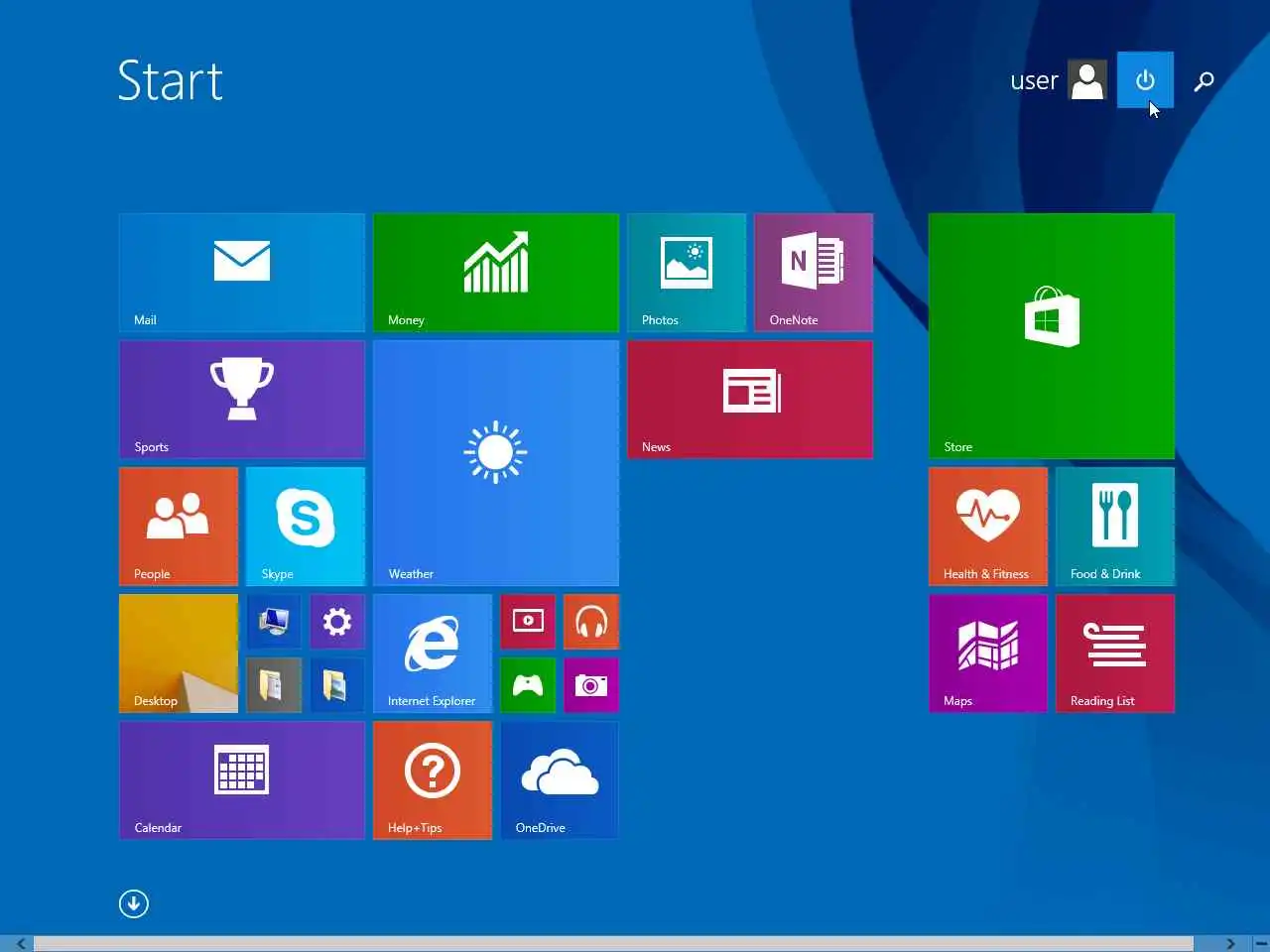Open the Documents folder tile on gray background

pos(274,685)
